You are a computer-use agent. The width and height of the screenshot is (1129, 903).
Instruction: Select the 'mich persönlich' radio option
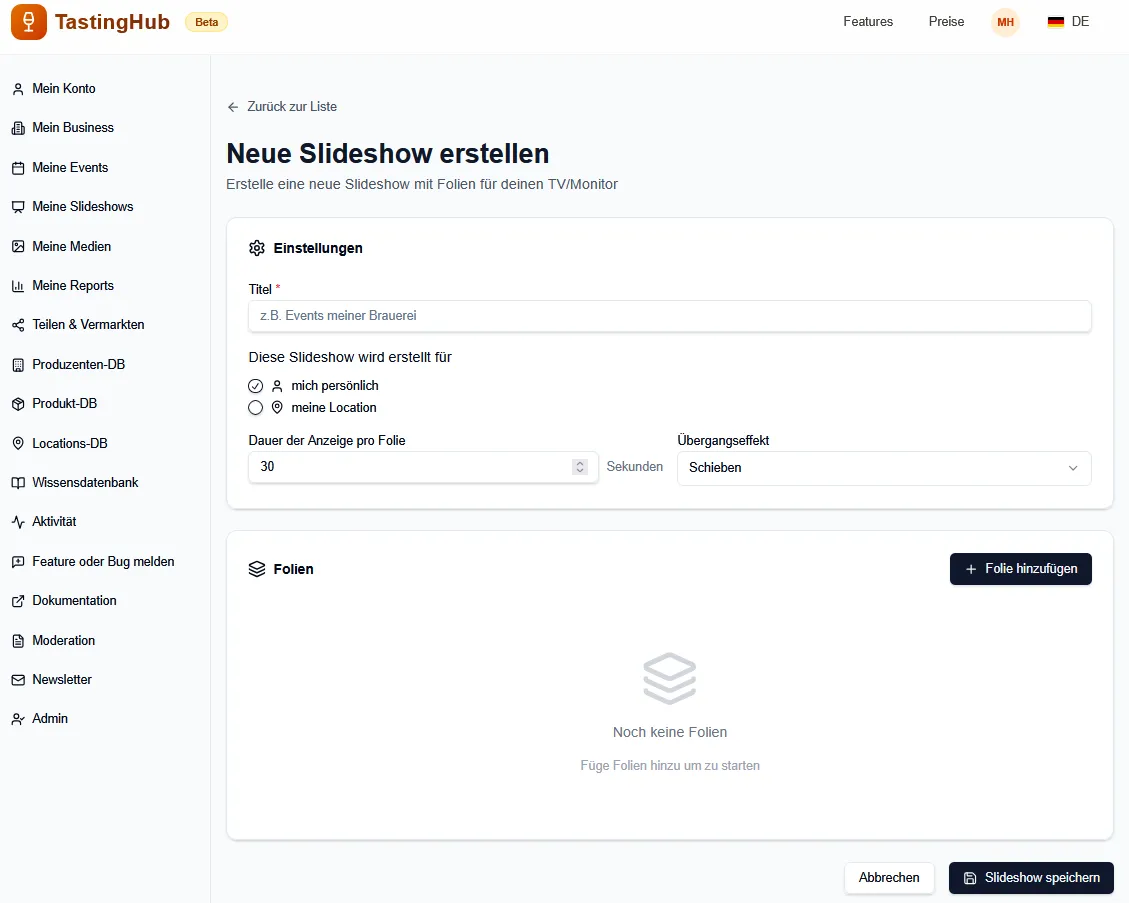256,386
